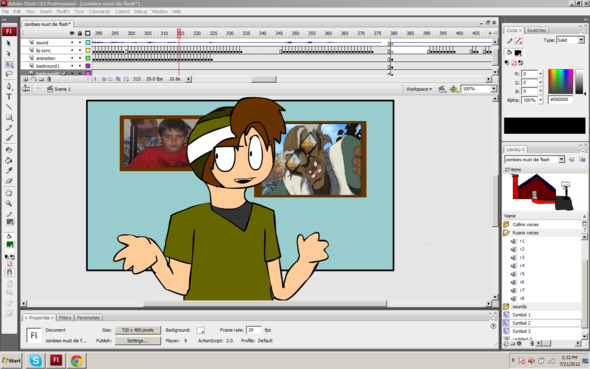The height and width of the screenshot is (369, 590).
Task: Toggle lock dot for sound layer
Action: [x=80, y=43]
